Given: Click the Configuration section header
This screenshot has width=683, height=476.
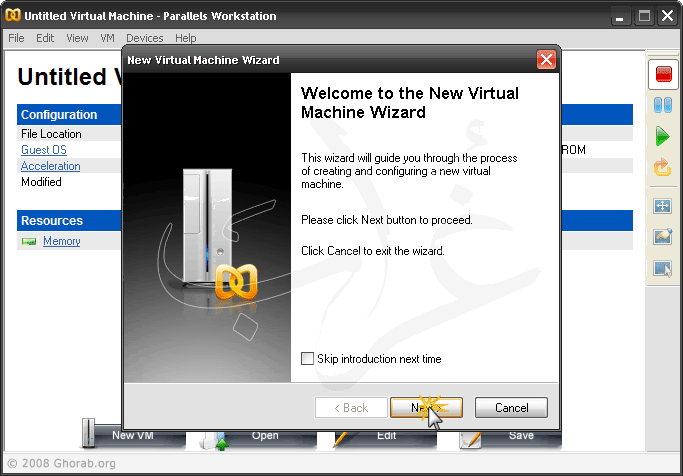Looking at the screenshot, I should point(59,115).
